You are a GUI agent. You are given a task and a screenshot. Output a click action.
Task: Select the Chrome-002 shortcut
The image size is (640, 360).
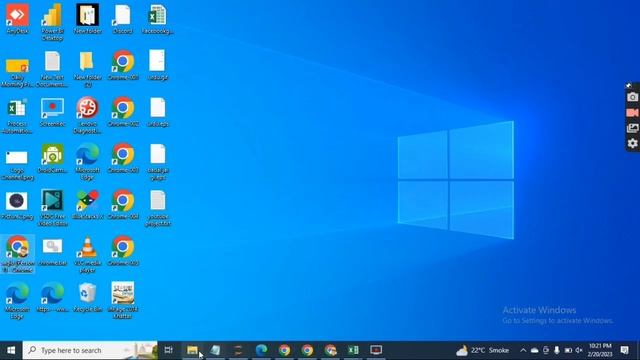tap(122, 112)
